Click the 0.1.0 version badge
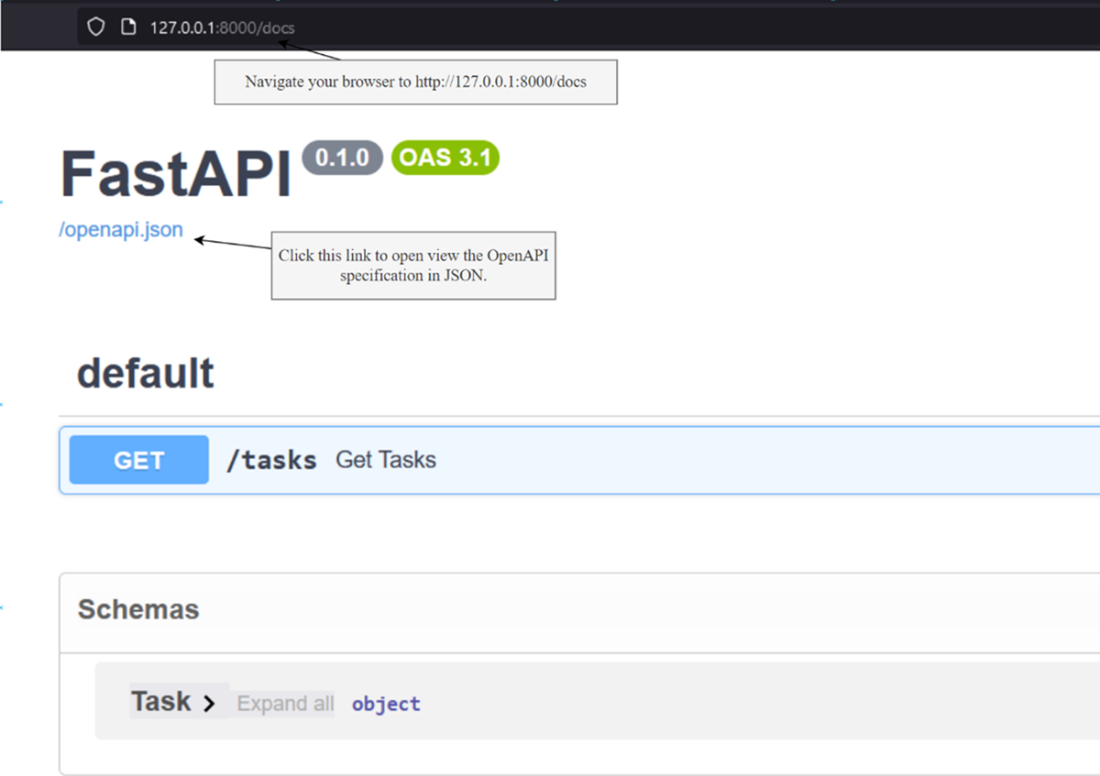Viewport: 1100px width, 776px height. point(342,157)
